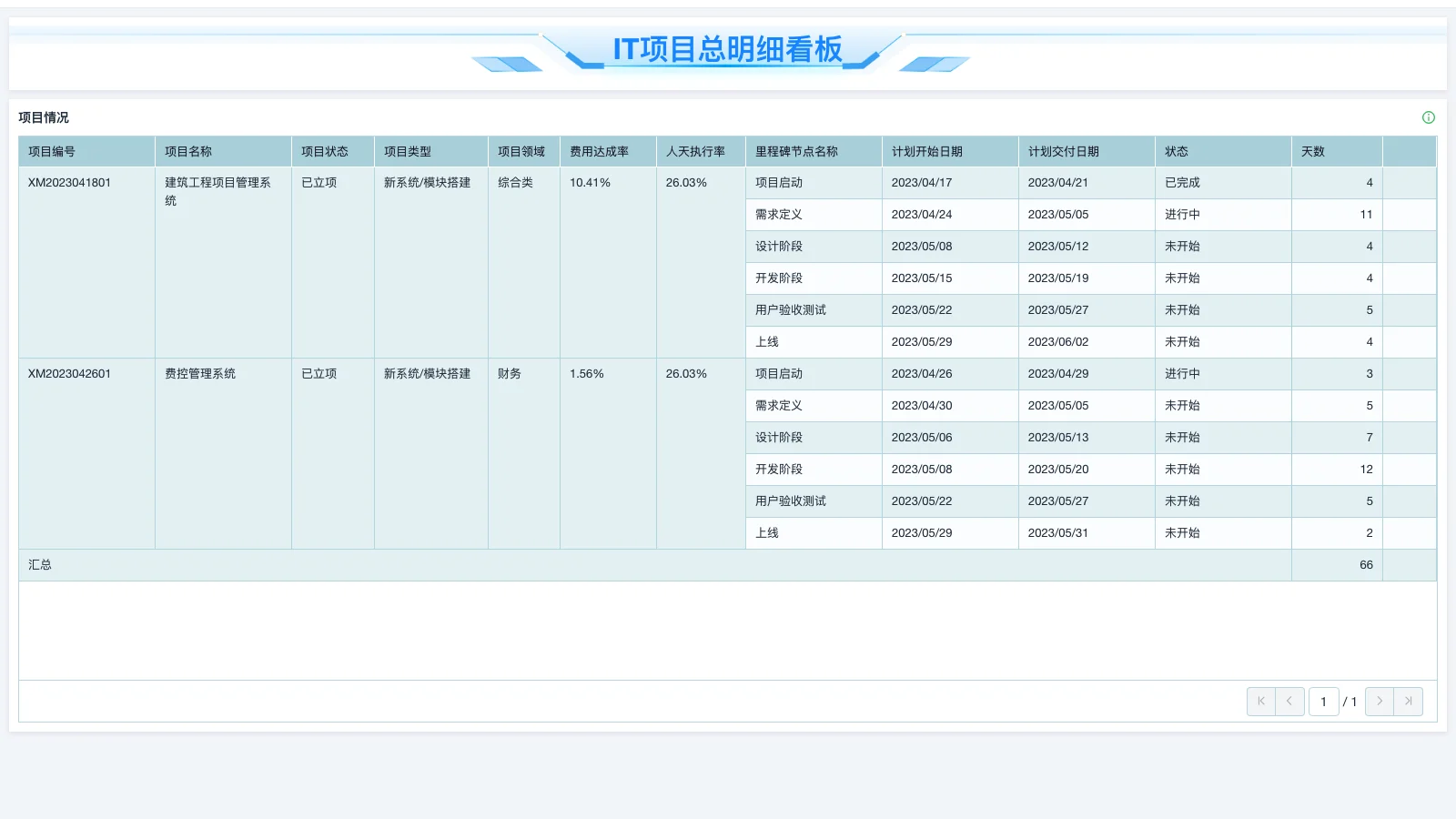Click the page number input field
The width and height of the screenshot is (1456, 819).
click(1324, 701)
